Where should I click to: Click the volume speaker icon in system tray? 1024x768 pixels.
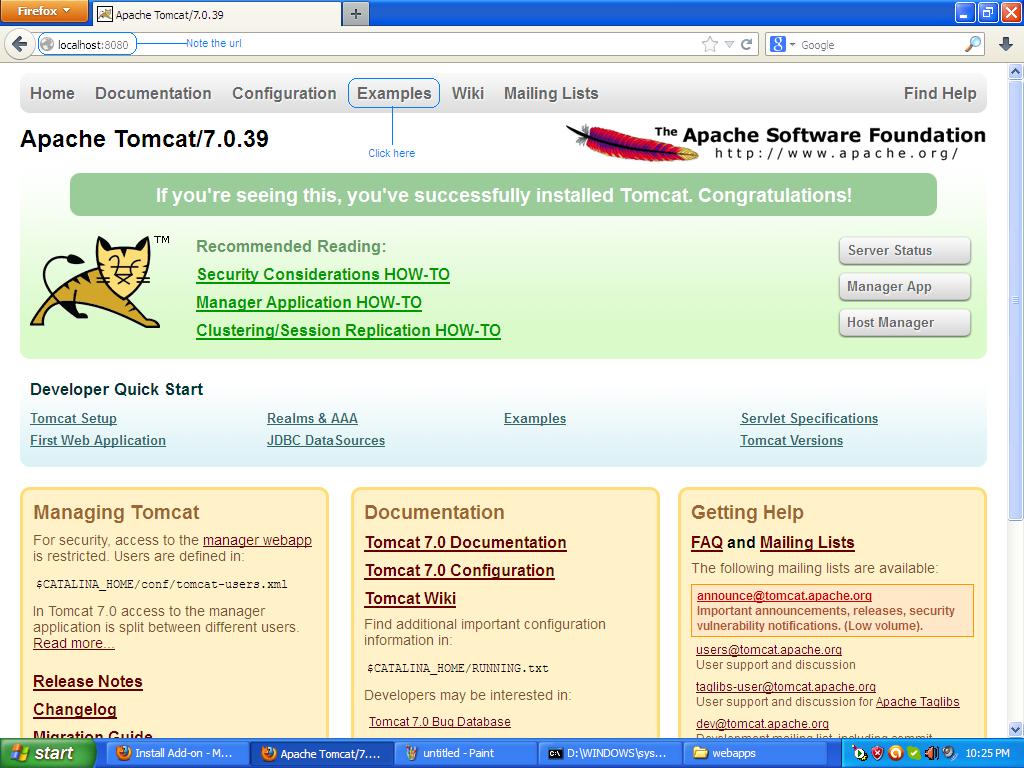932,755
